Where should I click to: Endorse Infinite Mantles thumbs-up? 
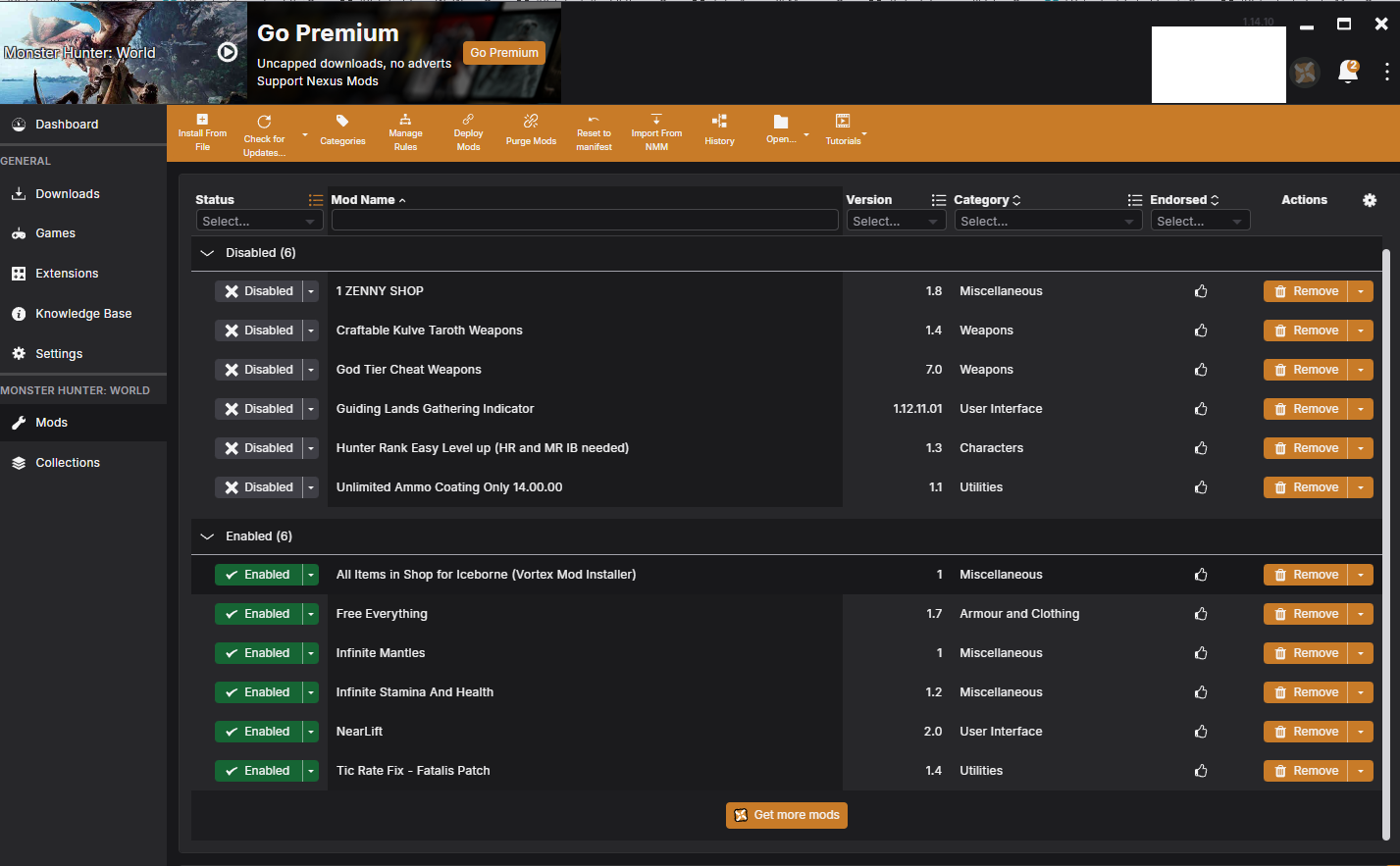[1201, 653]
